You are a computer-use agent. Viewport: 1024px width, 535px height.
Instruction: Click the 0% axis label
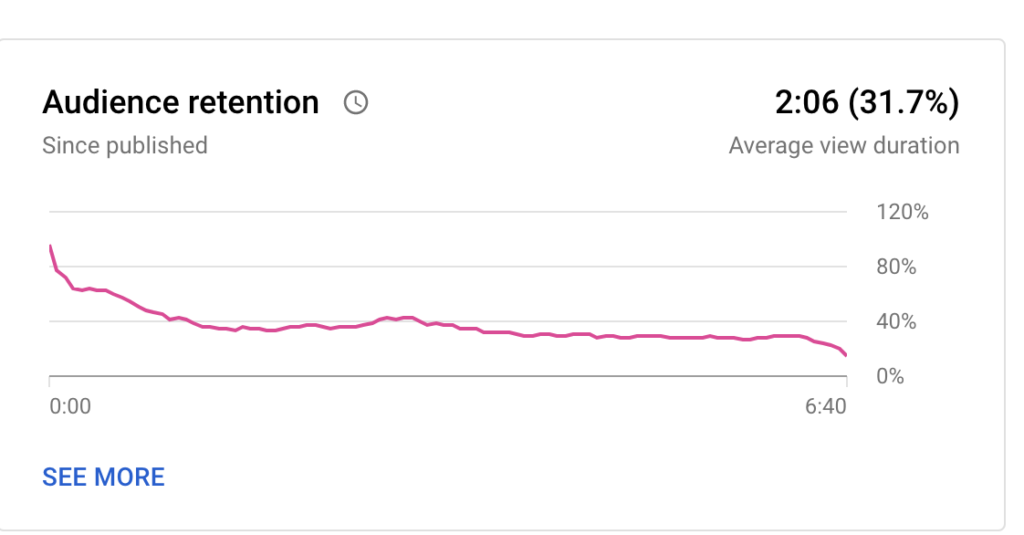pyautogui.click(x=890, y=376)
